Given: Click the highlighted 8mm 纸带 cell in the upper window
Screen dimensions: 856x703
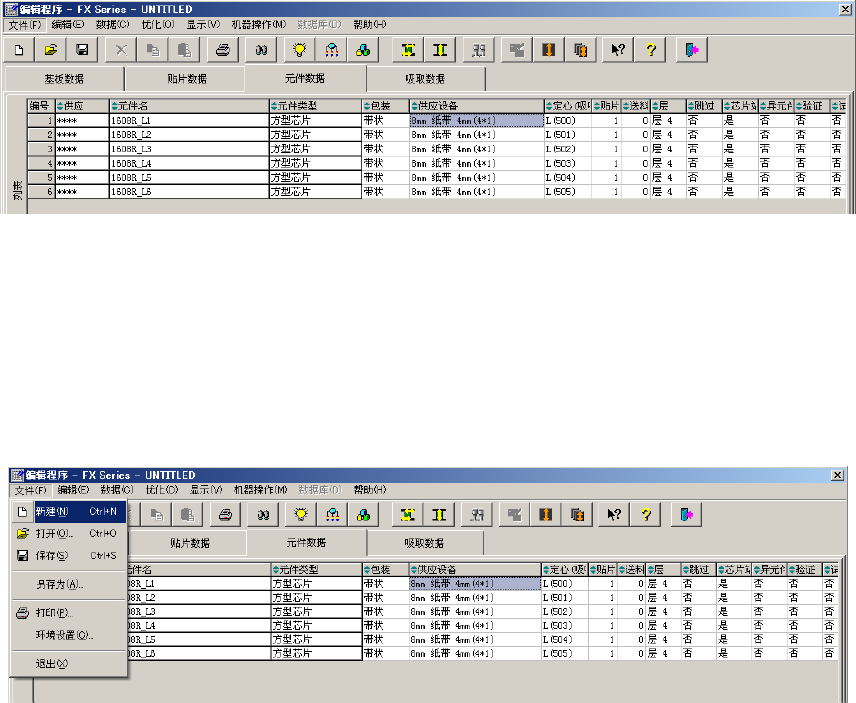Looking at the screenshot, I should [x=477, y=121].
